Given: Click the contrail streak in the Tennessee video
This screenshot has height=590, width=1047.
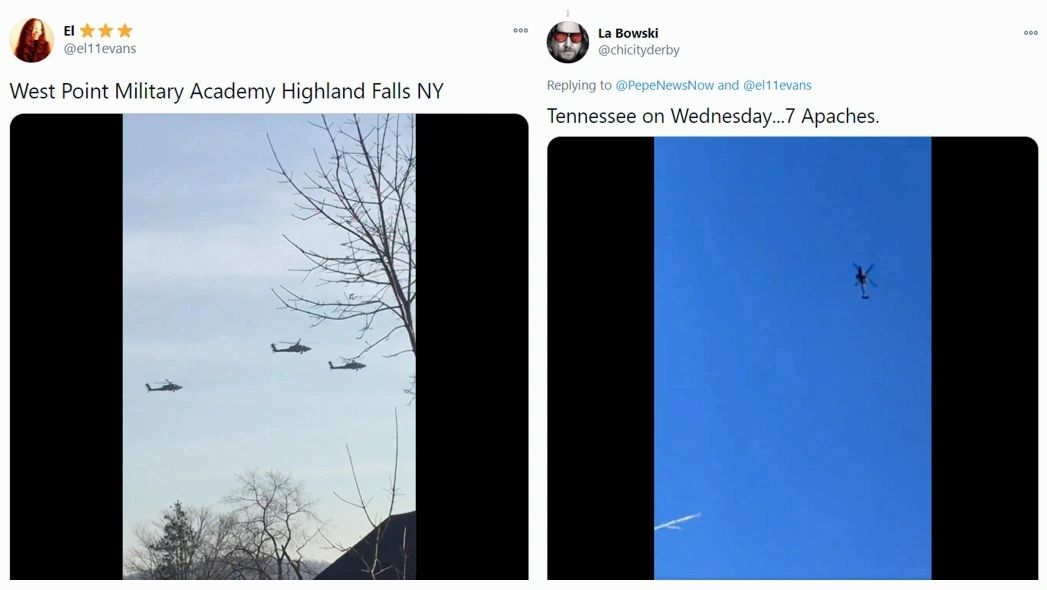Looking at the screenshot, I should (x=678, y=521).
